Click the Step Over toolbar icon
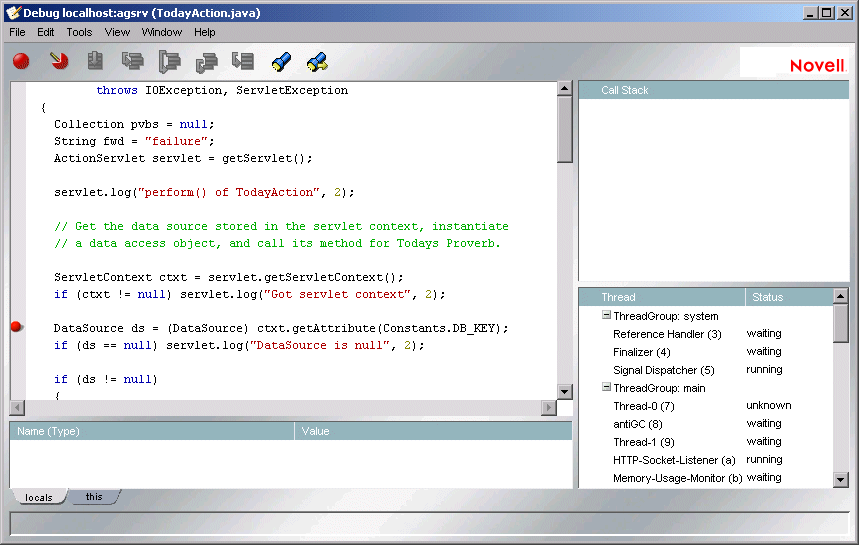 click(169, 61)
